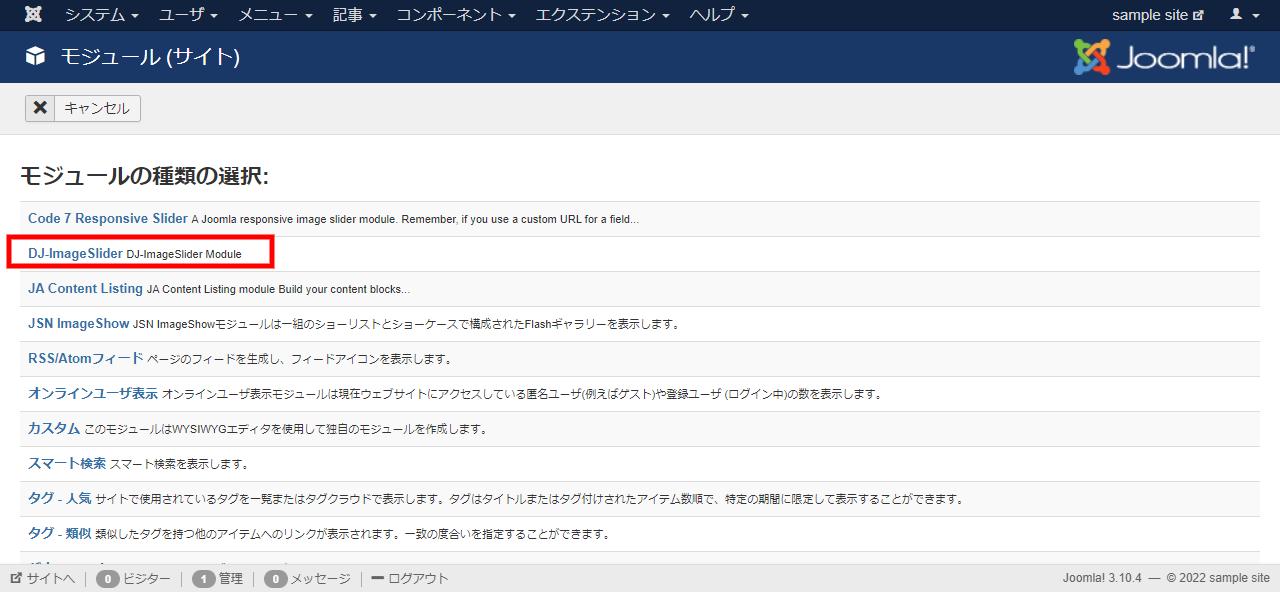
Task: Click the ビジター count badge
Action: 108,578
